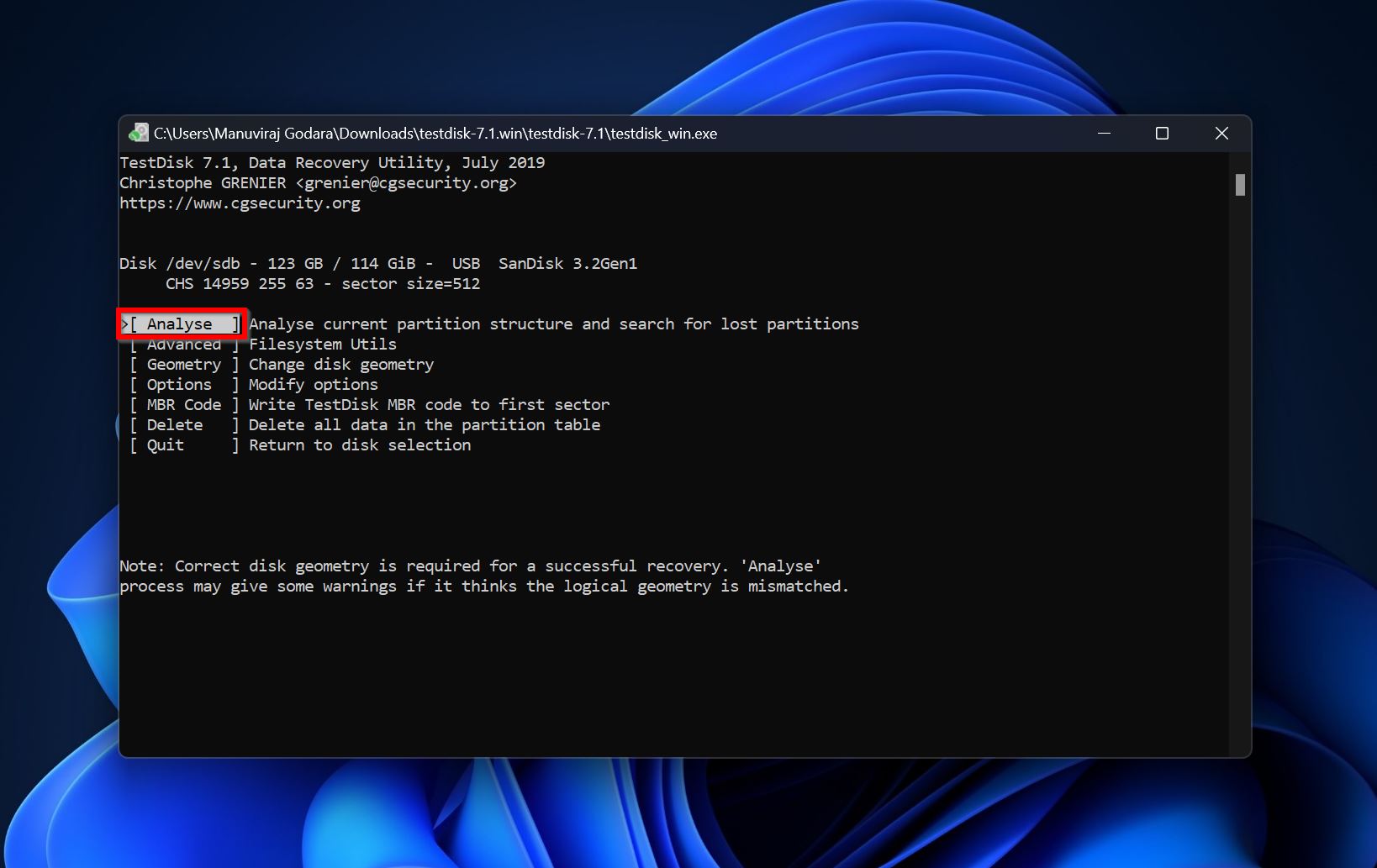
Task: Select the Analyse menu option
Action: [x=182, y=324]
